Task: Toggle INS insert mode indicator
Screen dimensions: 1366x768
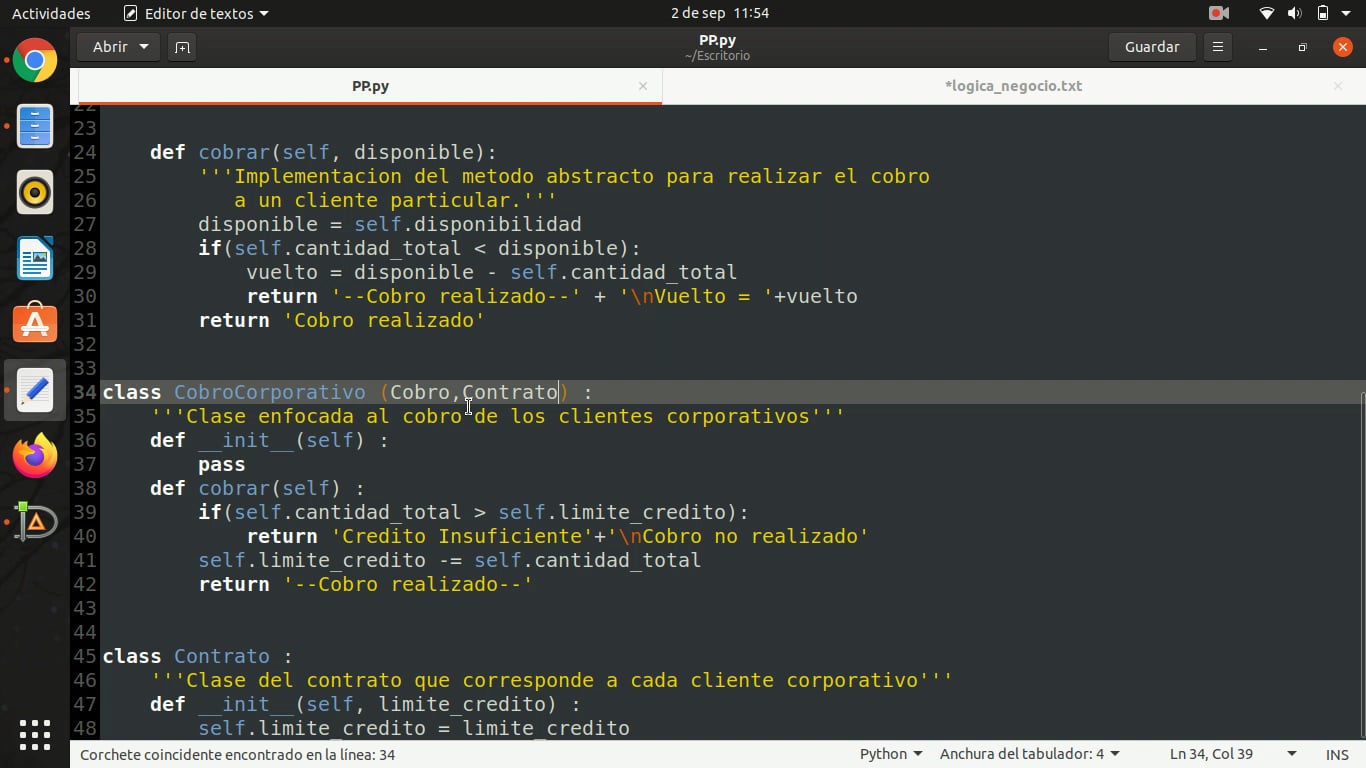Action: (1337, 754)
